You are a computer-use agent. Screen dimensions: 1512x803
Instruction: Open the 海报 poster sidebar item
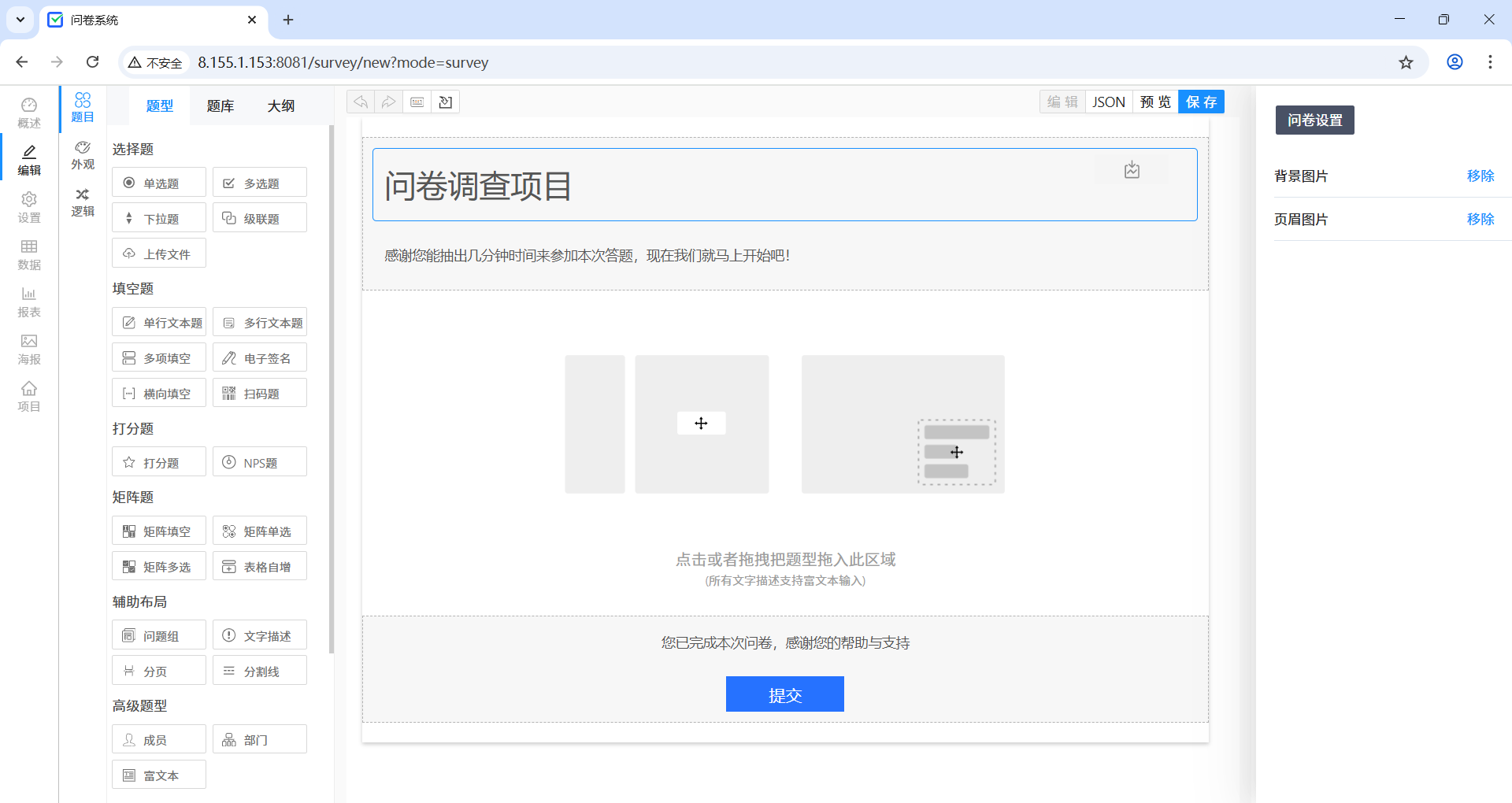click(29, 350)
